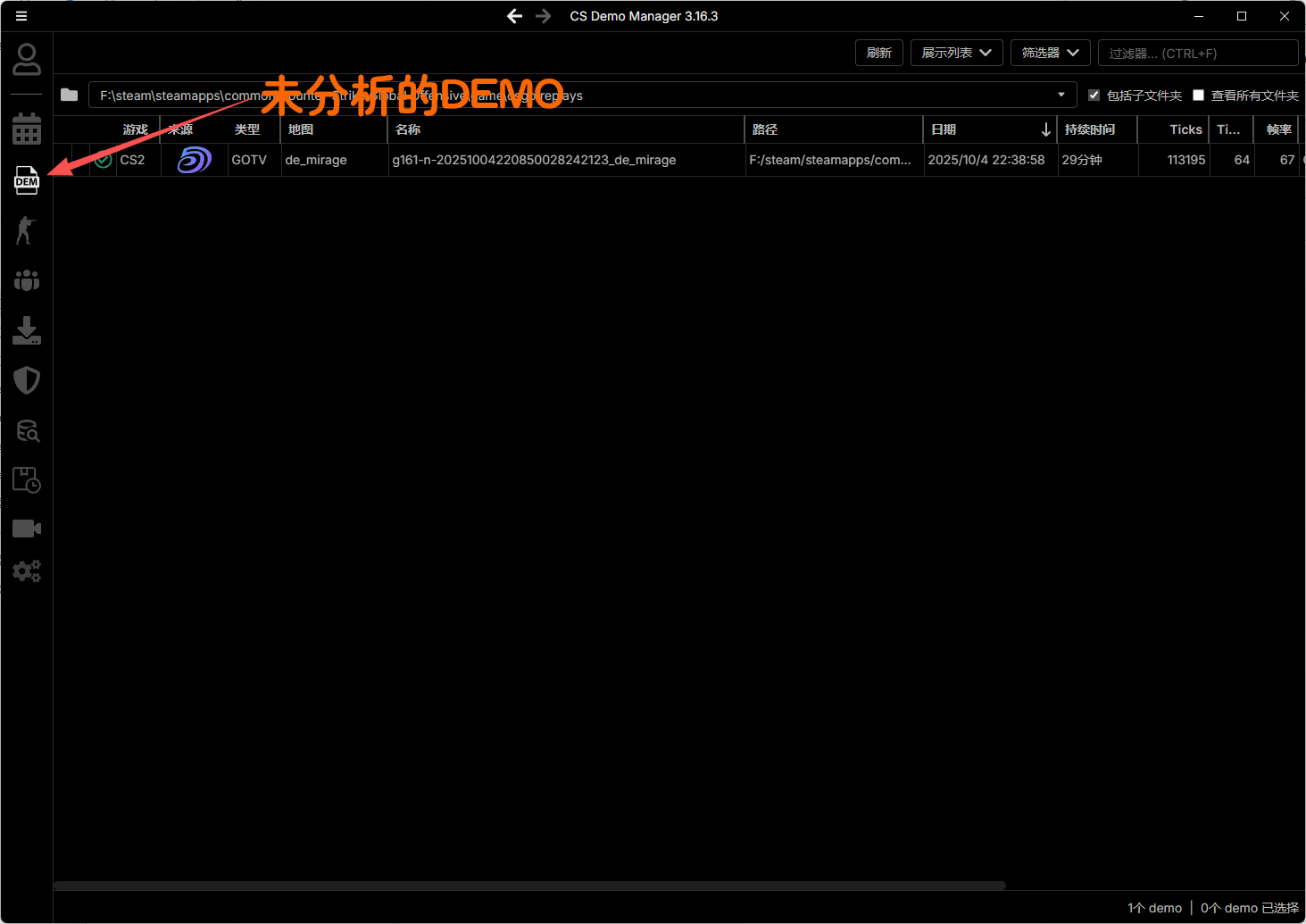Viewport: 1306px width, 924px height.
Task: Enable the 查看所有文件夹 checkbox
Action: 1198,95
